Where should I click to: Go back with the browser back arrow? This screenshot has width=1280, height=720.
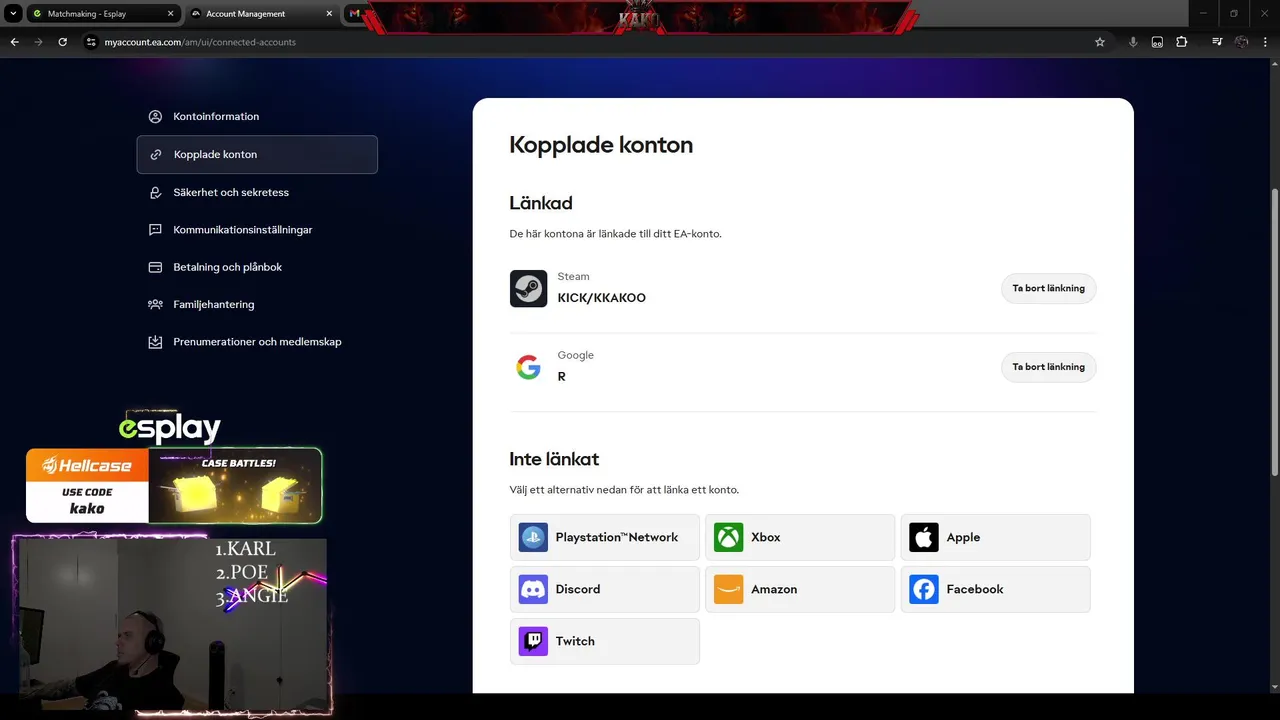[14, 42]
